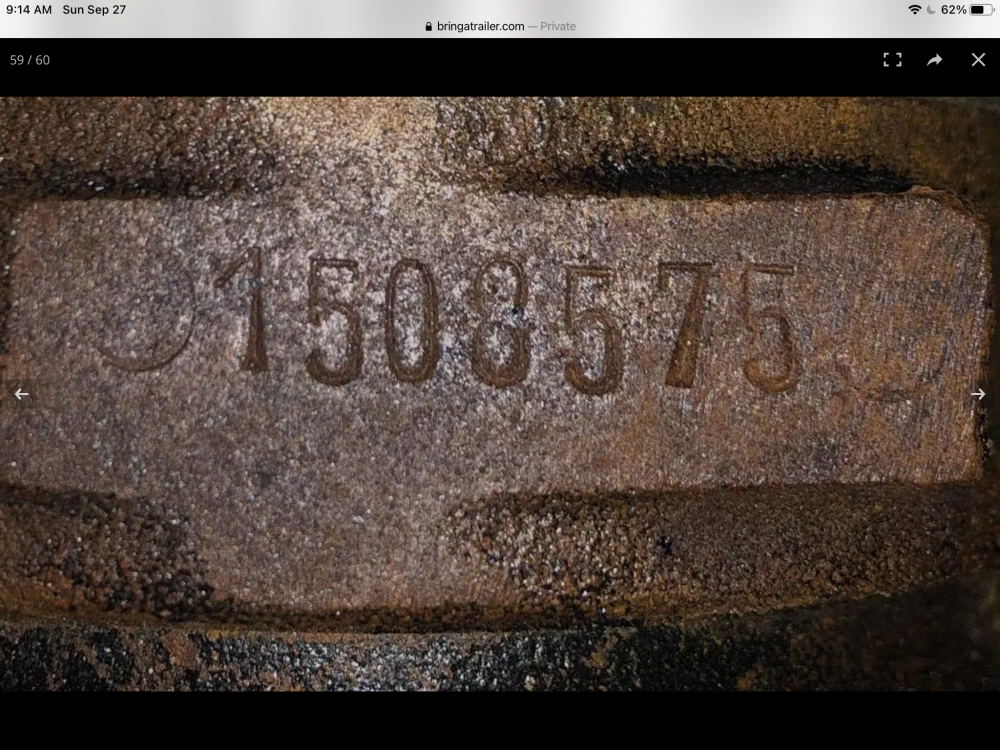Open the stamped number photo

[500, 393]
